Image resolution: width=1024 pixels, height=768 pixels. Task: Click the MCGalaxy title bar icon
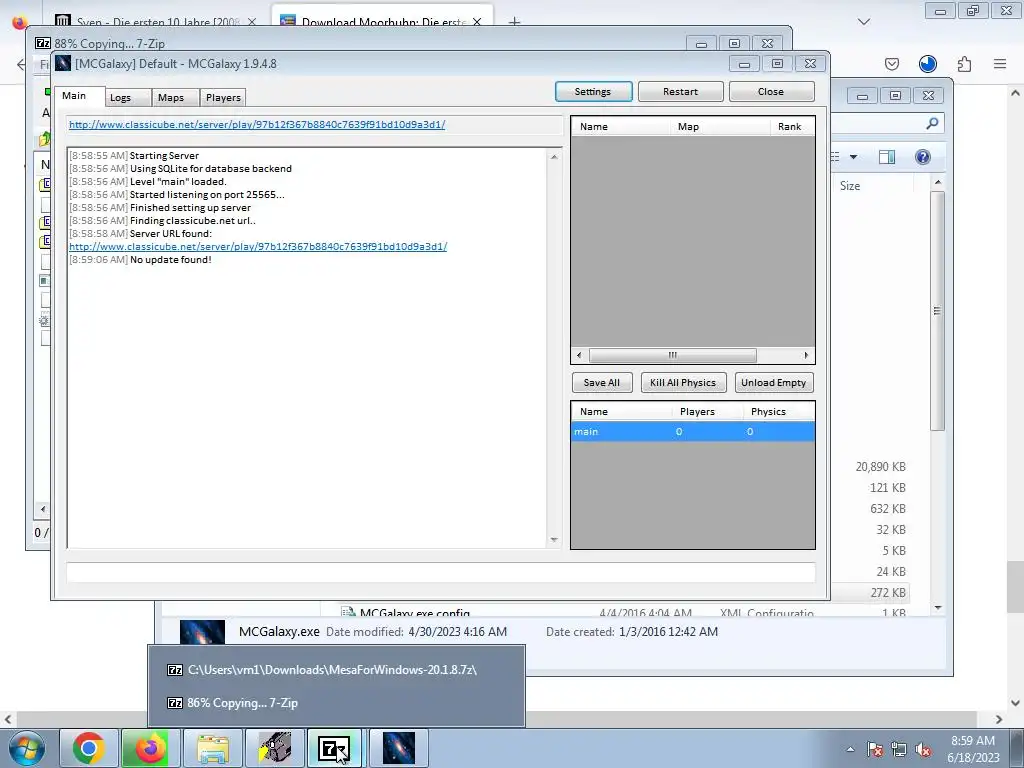[x=63, y=63]
